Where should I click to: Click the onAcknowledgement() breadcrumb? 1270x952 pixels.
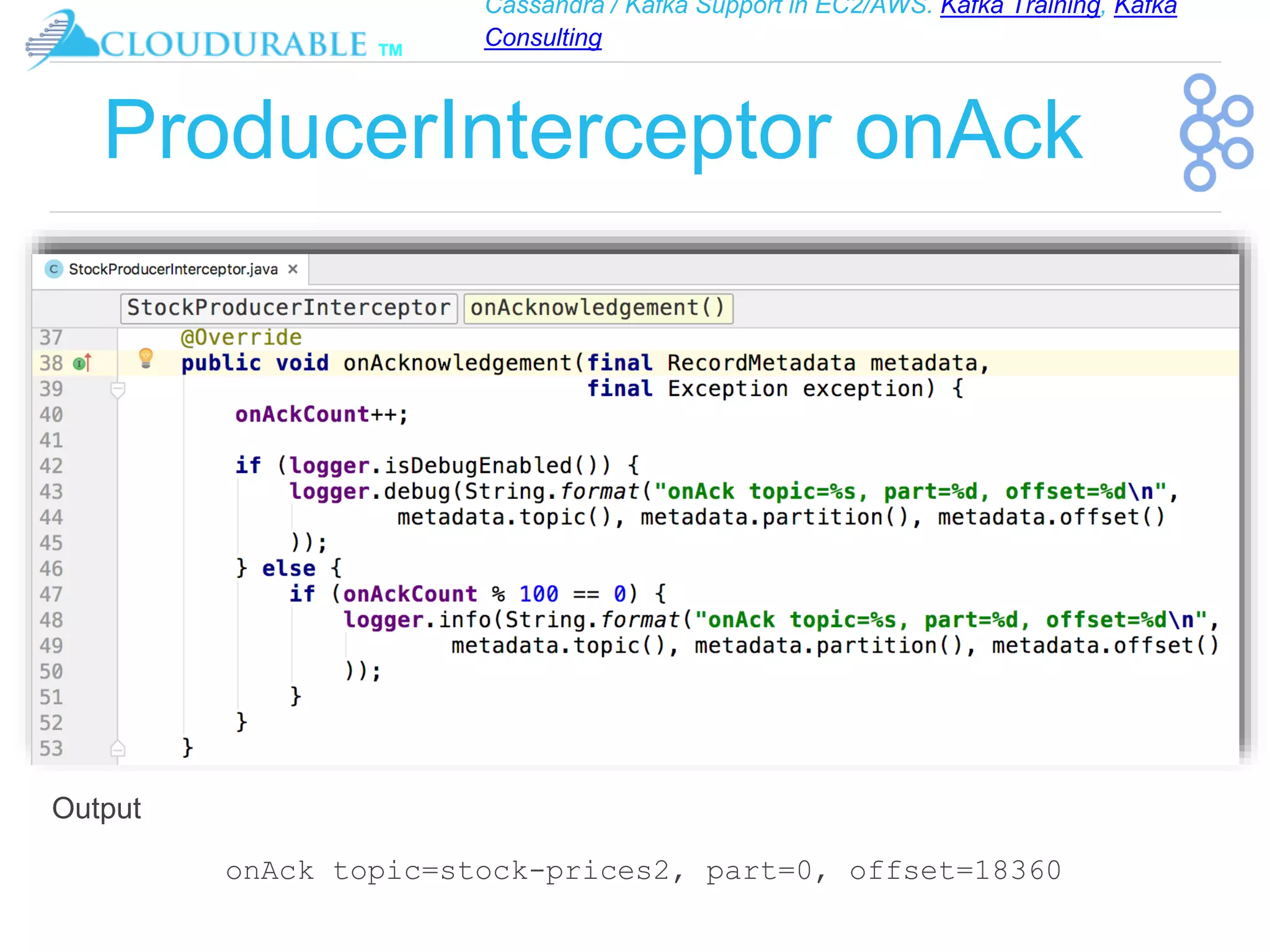597,308
